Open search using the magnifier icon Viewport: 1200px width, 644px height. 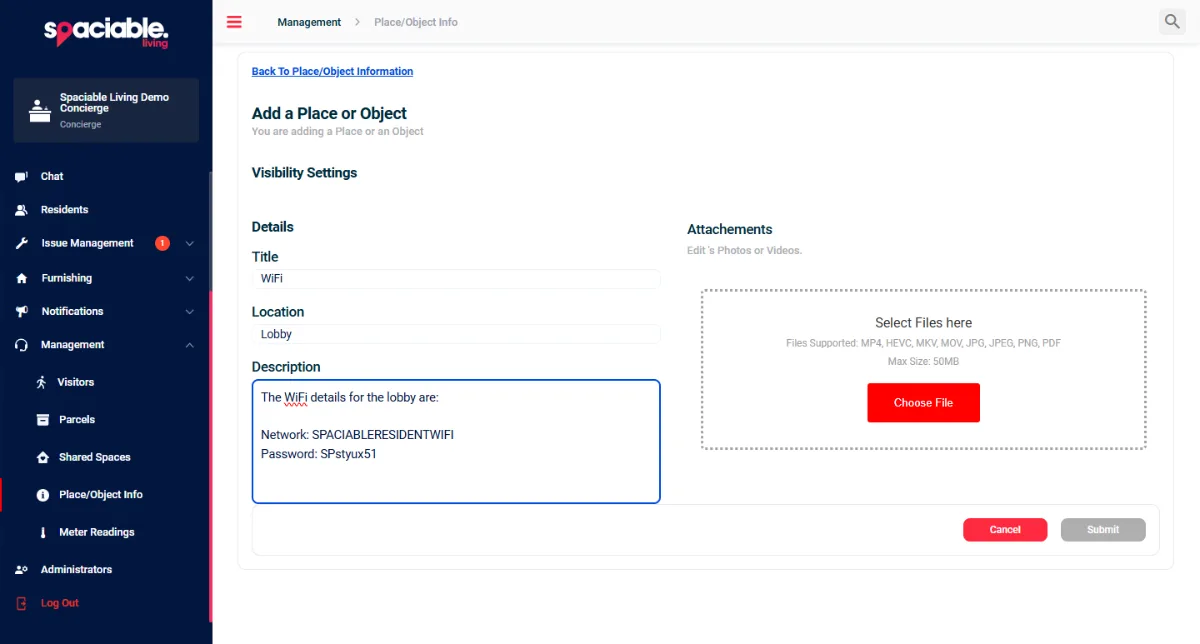(x=1172, y=21)
